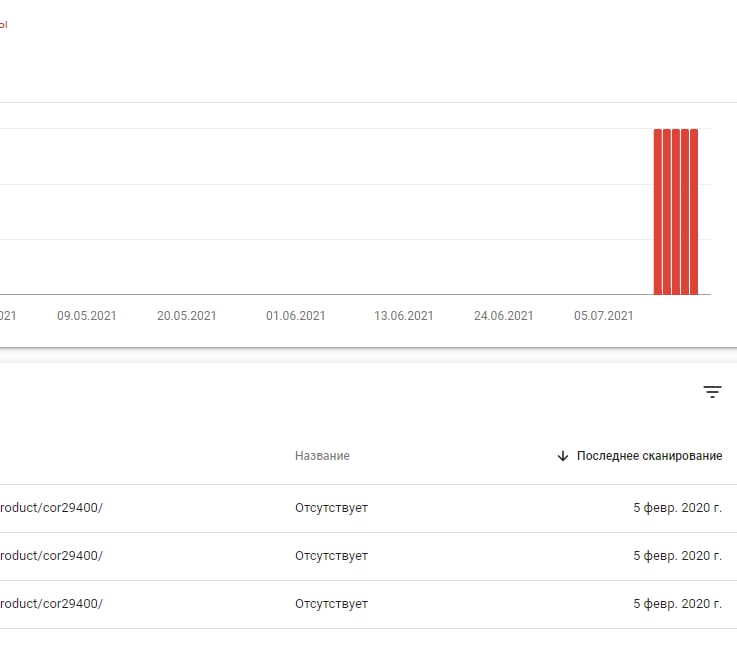Image resolution: width=737 pixels, height=646 pixels.
Task: Click the 24.06.2021 axis date label
Action: [503, 315]
